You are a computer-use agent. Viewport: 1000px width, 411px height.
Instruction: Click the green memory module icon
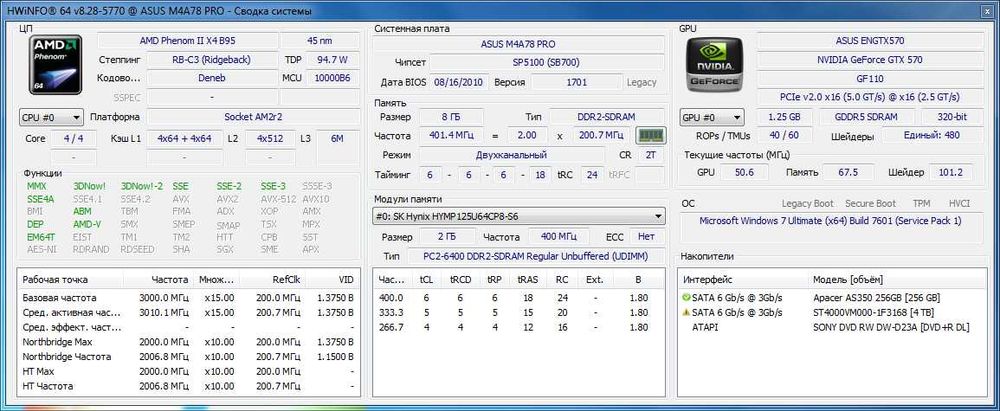pyautogui.click(x=651, y=136)
